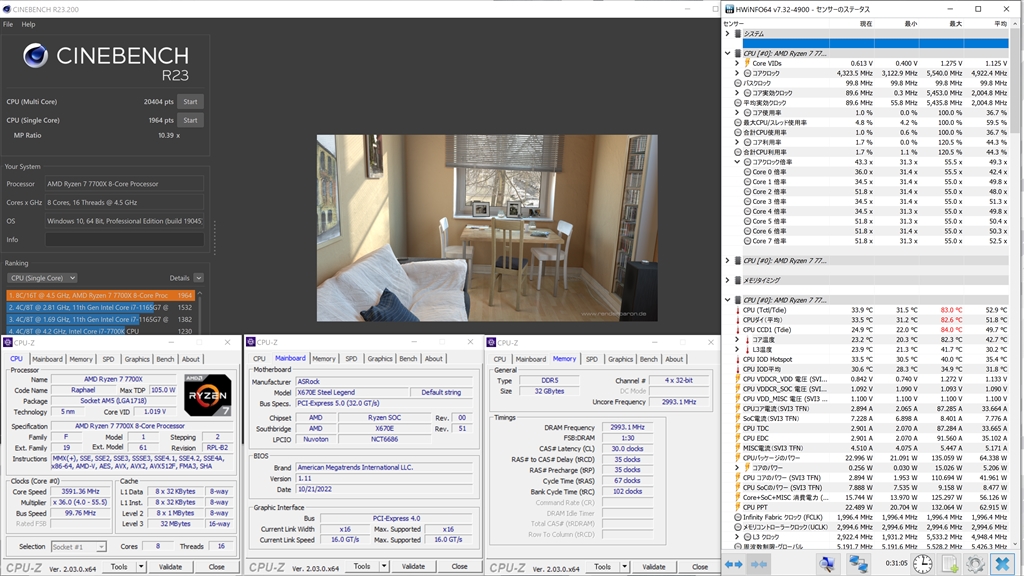Screen dimensions: 1024x576
Task: Click the Cinebench title bar app icon
Action: tap(7, 9)
